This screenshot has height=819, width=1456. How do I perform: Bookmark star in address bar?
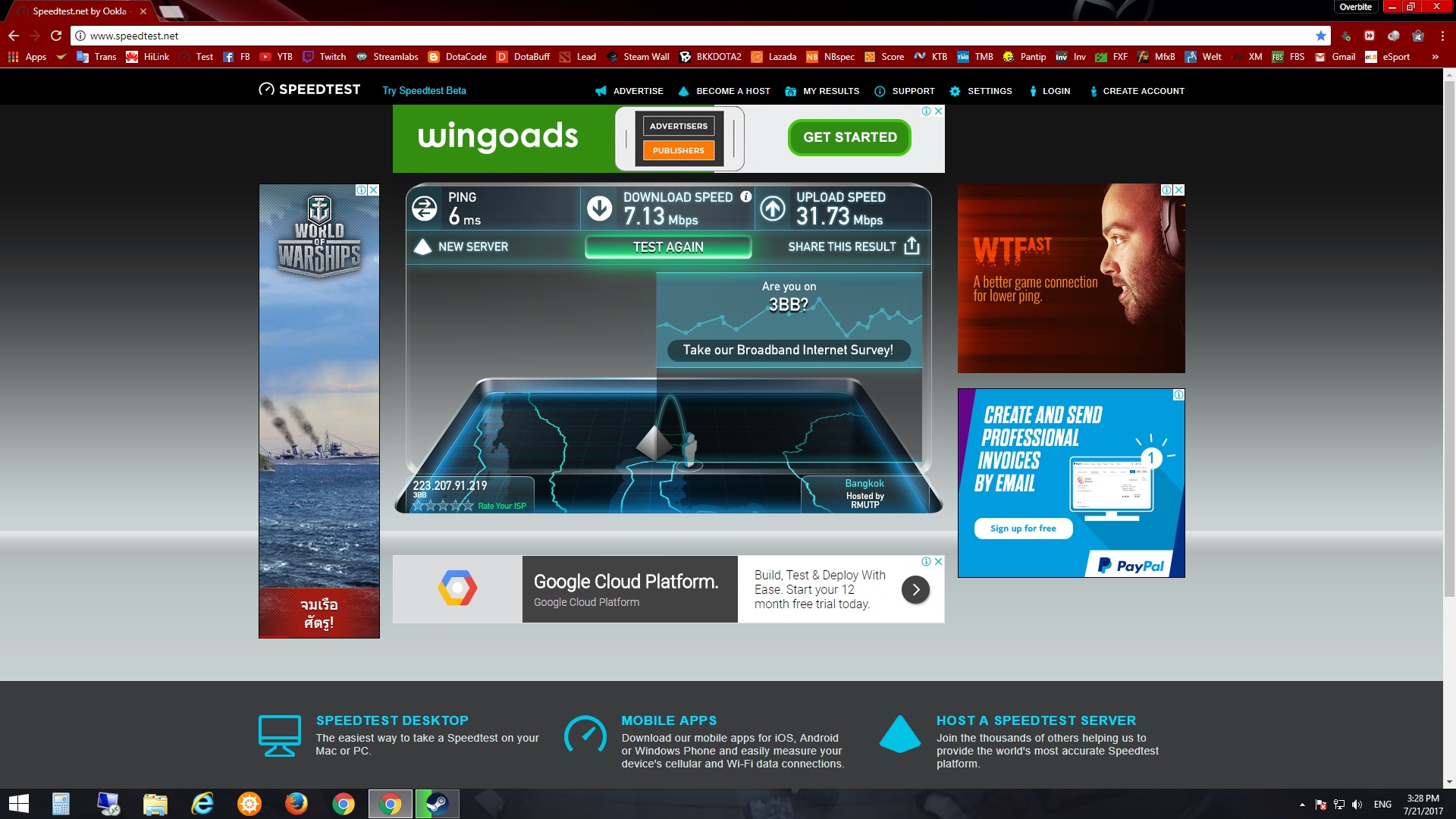click(x=1321, y=36)
